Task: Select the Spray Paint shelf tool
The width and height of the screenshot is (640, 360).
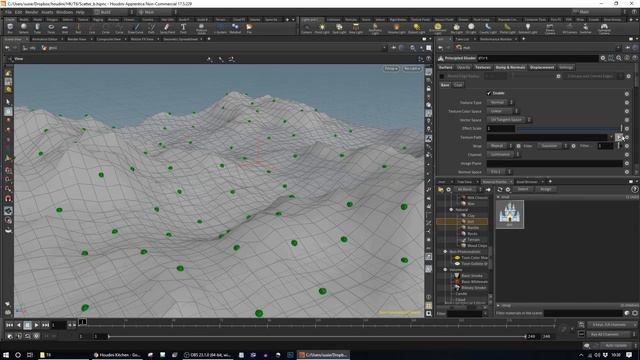Action: 167,28
